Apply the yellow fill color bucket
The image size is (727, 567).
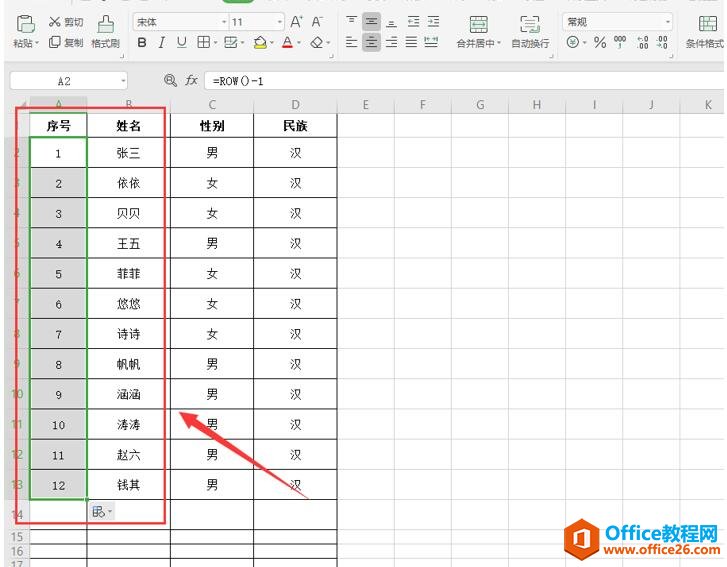261,43
